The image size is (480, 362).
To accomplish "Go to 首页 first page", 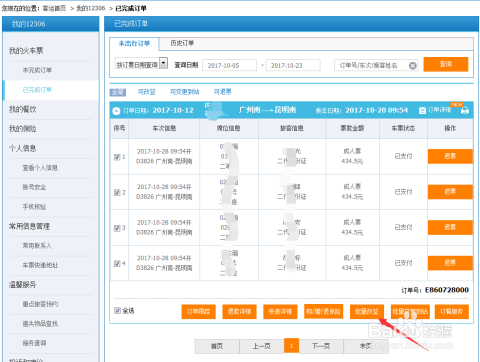I will click(x=217, y=346).
